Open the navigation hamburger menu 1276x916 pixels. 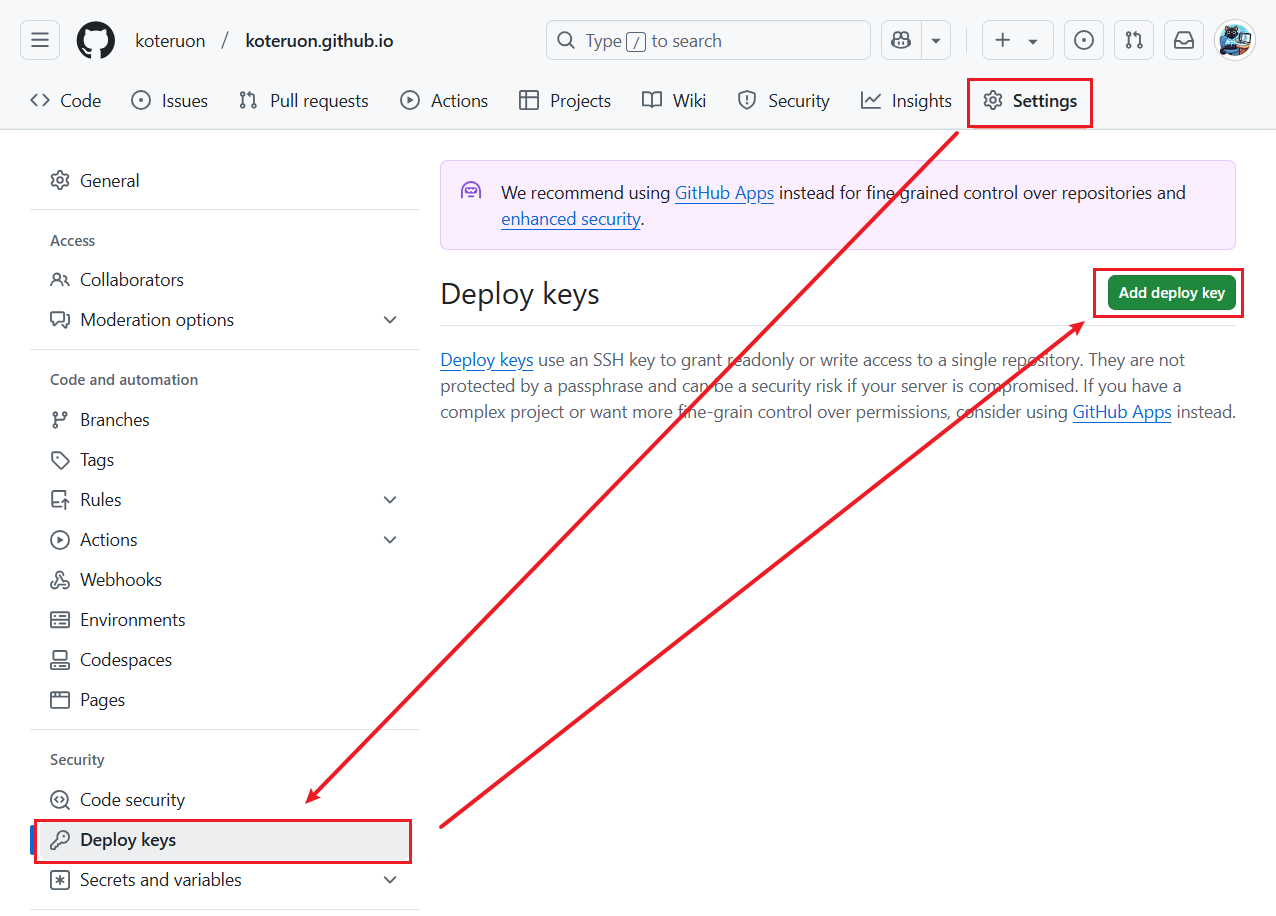[39, 40]
